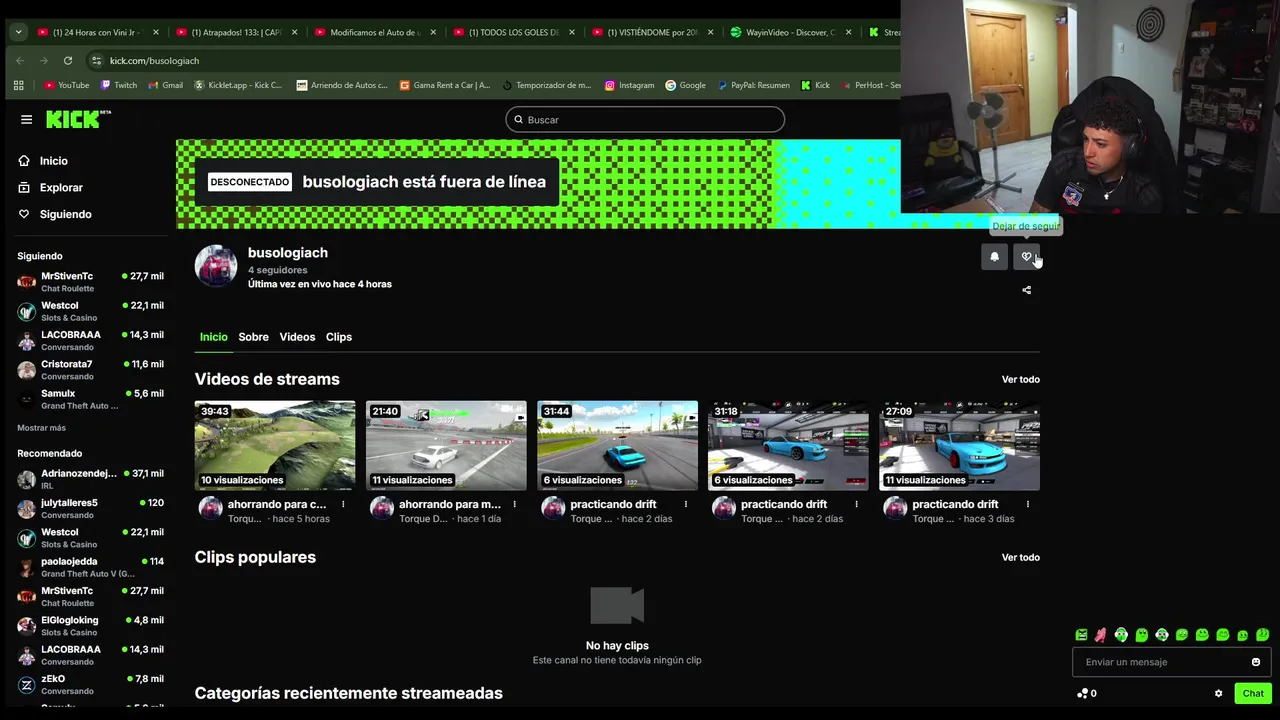Open the 39:43 ahorrando para stream thumbnail
Screen dimensions: 1280x720
coord(275,446)
